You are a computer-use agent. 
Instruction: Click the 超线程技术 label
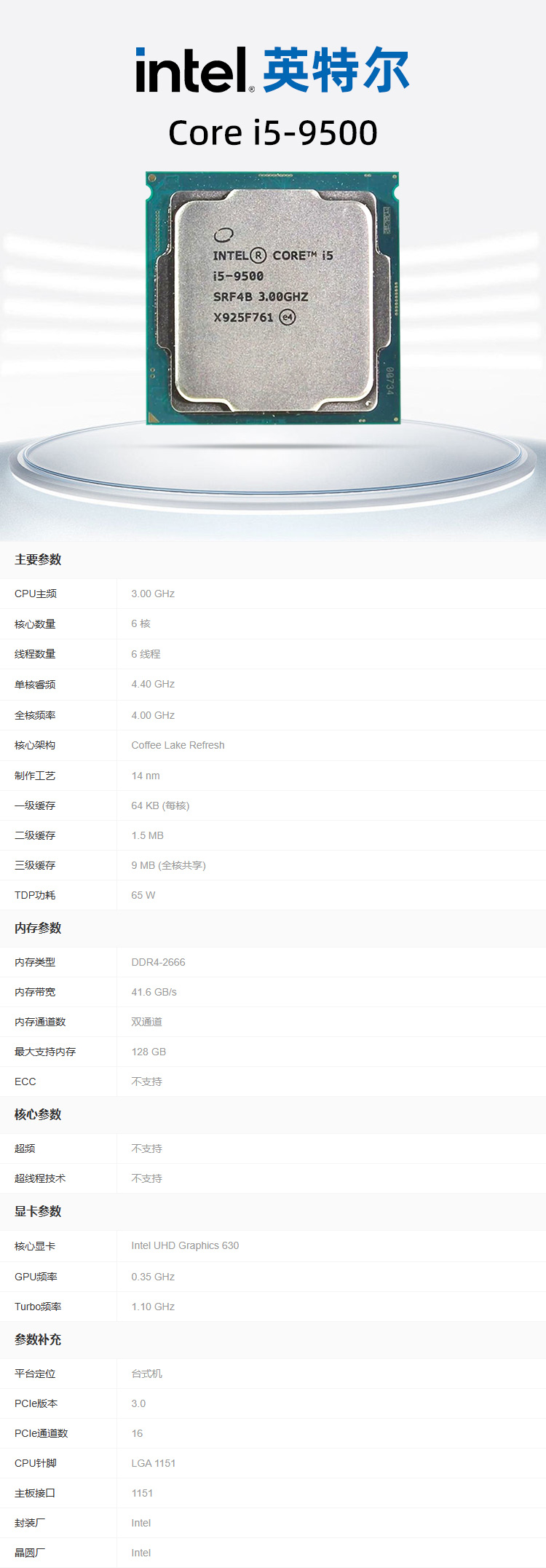click(x=40, y=1178)
